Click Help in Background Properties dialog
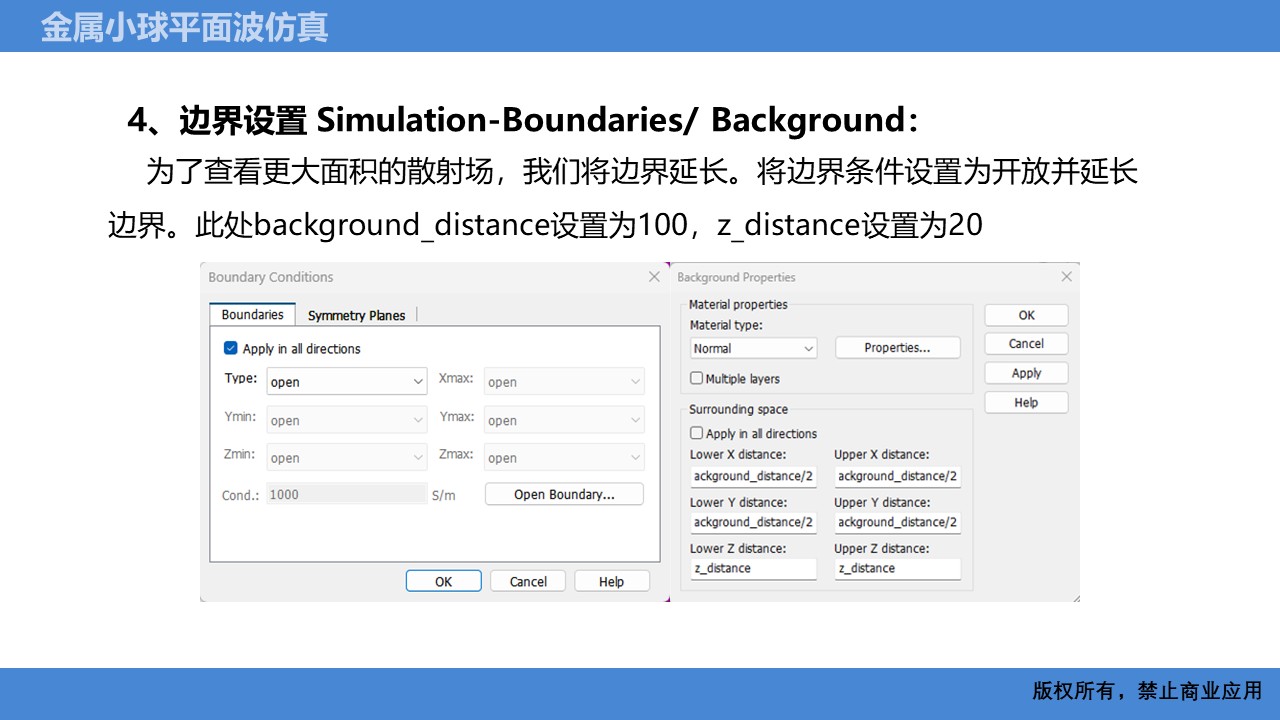The width and height of the screenshot is (1280, 720). (1026, 403)
